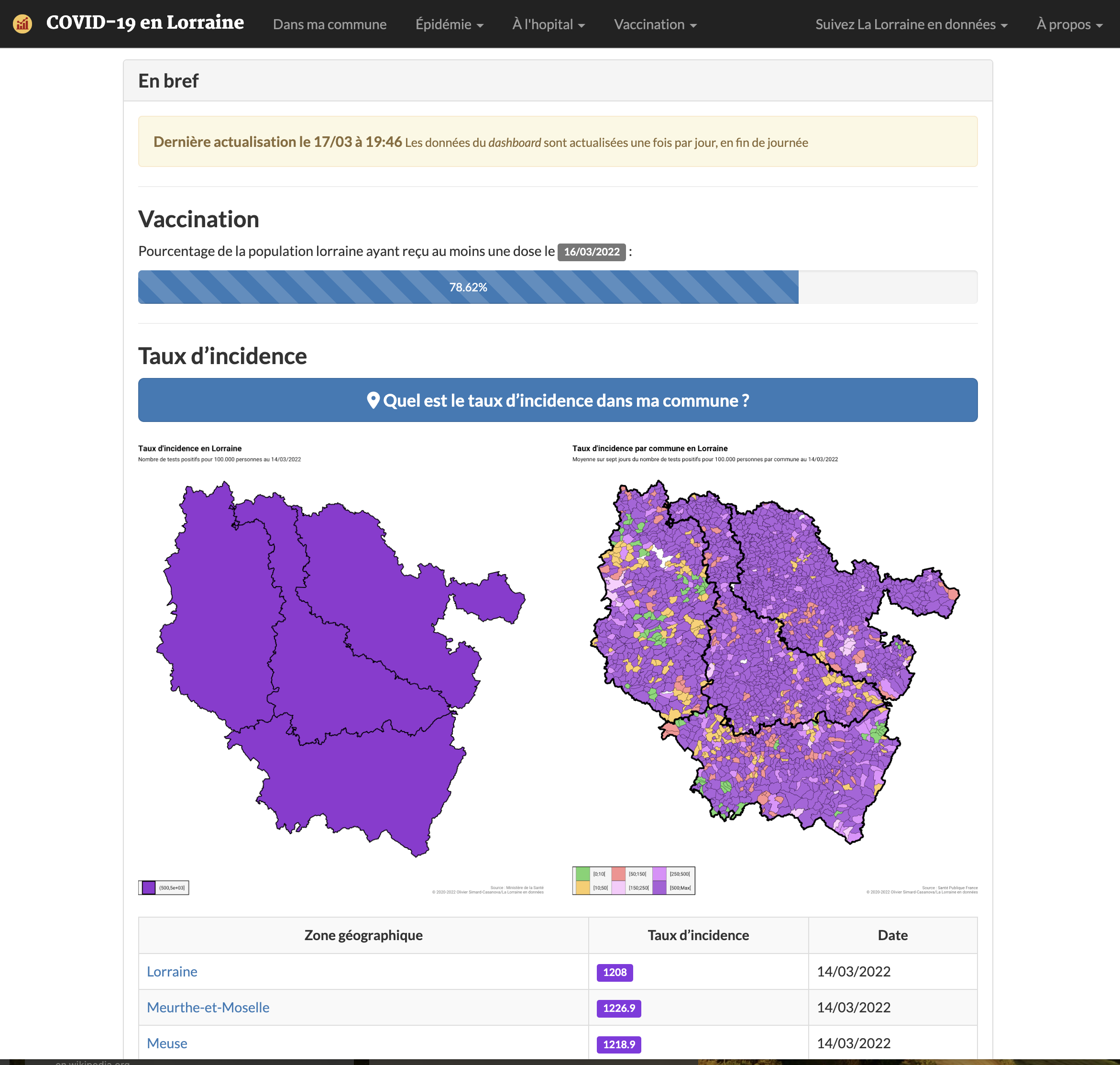Open the commune-level incidence map image
The width and height of the screenshot is (1120, 1065).
(775, 669)
